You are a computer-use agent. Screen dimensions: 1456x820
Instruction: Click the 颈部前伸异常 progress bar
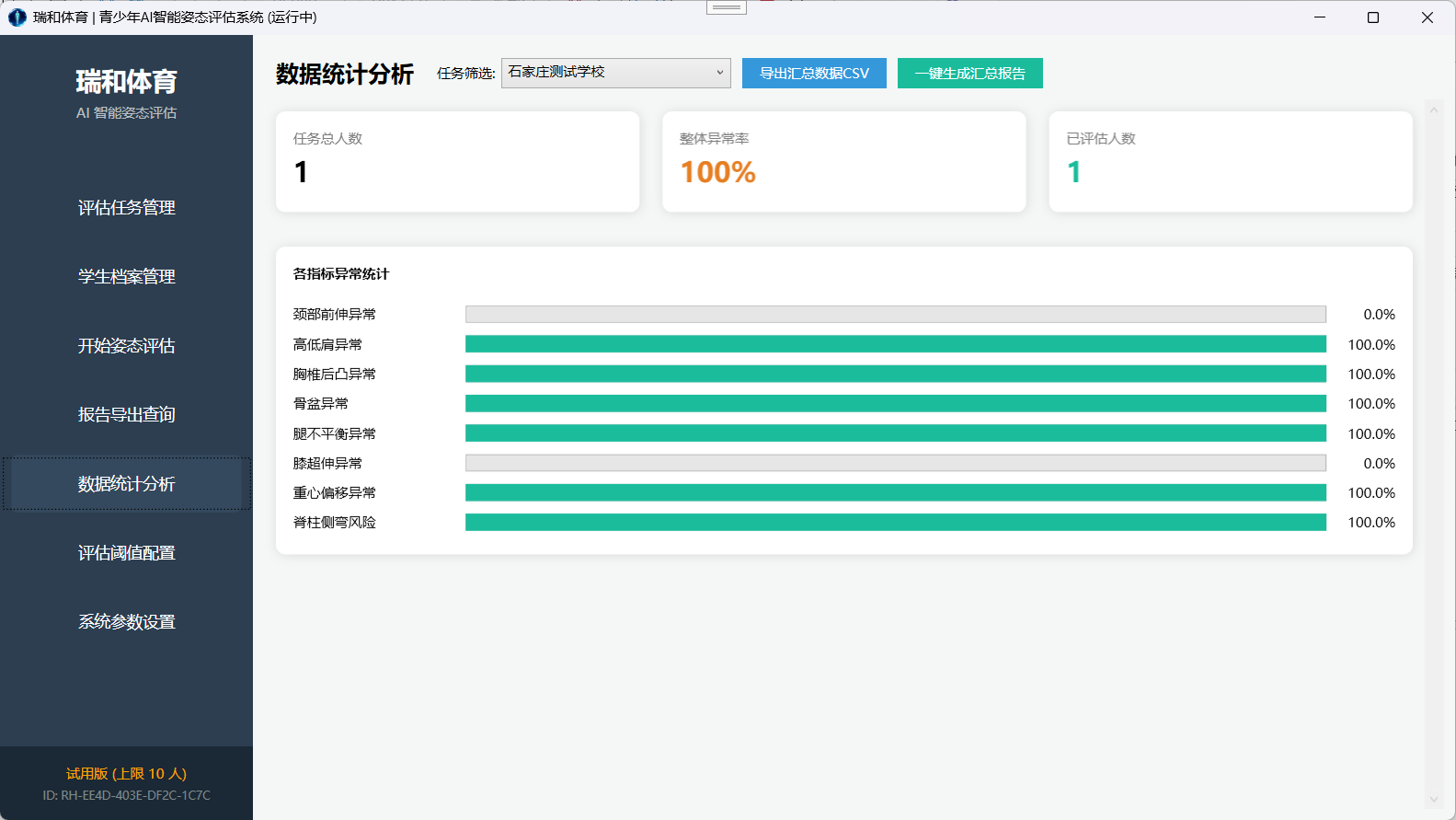coord(896,315)
